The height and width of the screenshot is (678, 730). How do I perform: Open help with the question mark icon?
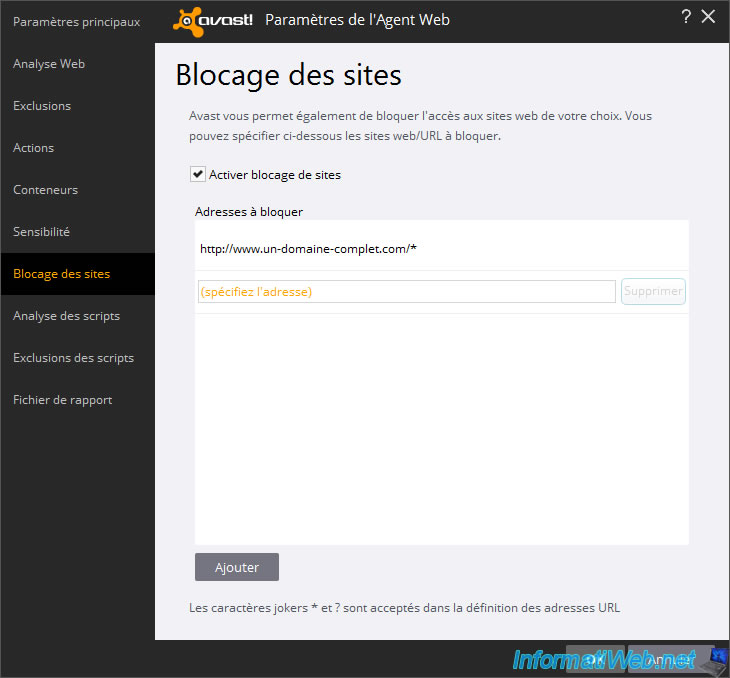686,16
